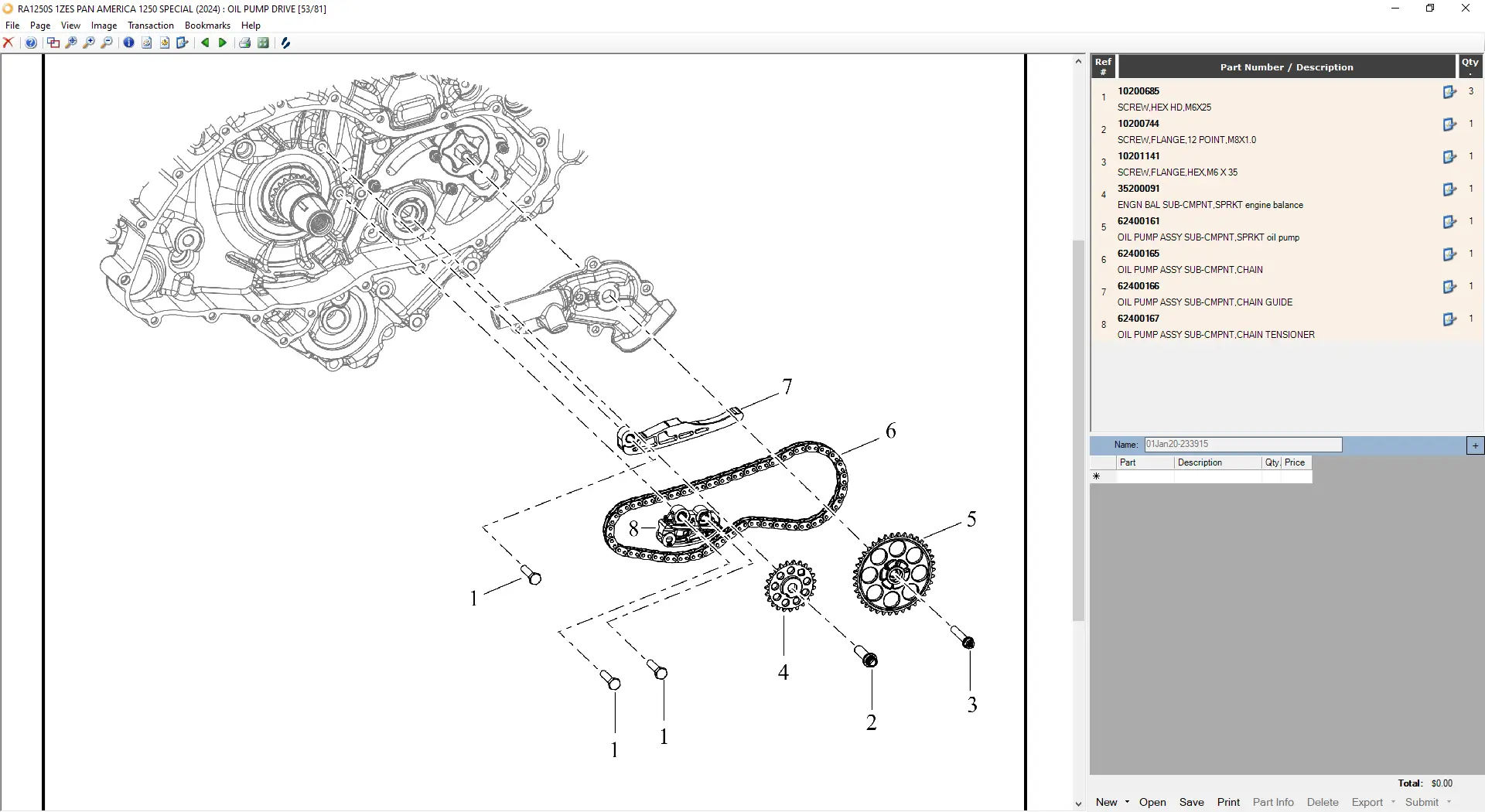The image size is (1485, 812).
Task: Click the blue information icon
Action: point(128,43)
